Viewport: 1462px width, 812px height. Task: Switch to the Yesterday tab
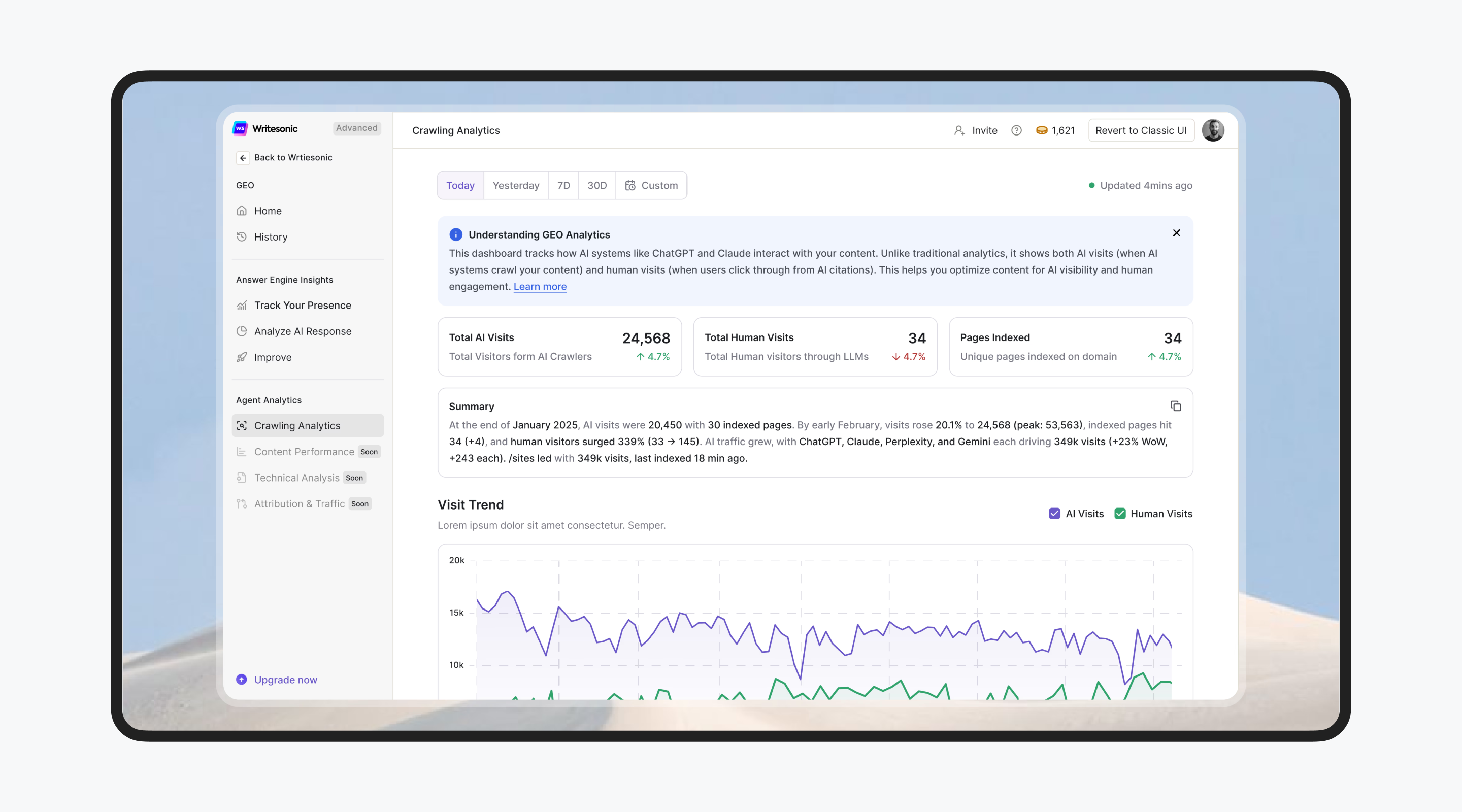[516, 185]
